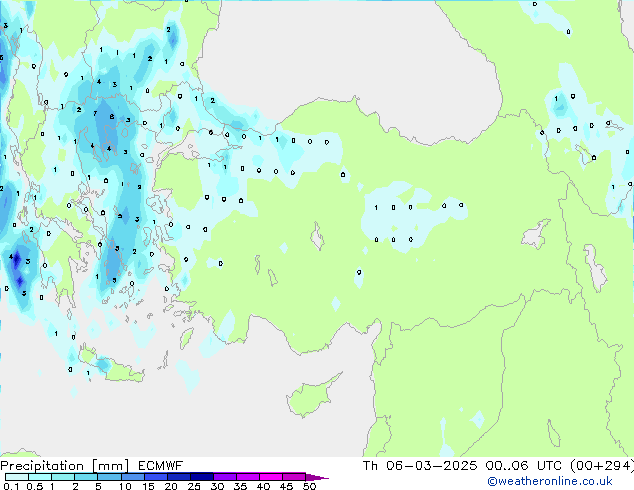Pick the 0.5–1 mm legend swatch
Image resolution: width=634 pixels, height=490 pixels.
tap(40, 477)
